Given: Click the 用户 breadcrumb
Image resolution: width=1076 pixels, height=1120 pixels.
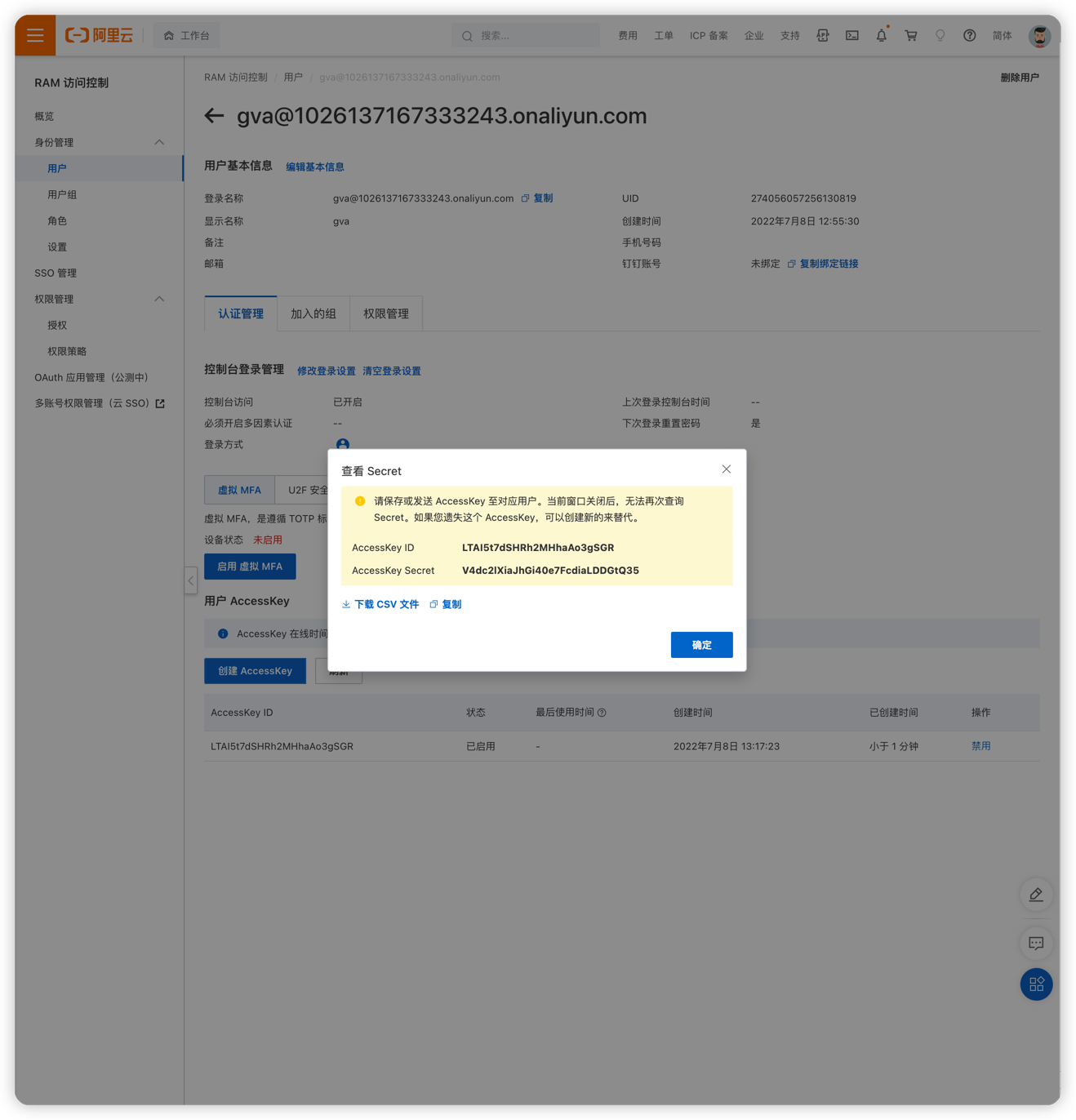Looking at the screenshot, I should point(293,77).
